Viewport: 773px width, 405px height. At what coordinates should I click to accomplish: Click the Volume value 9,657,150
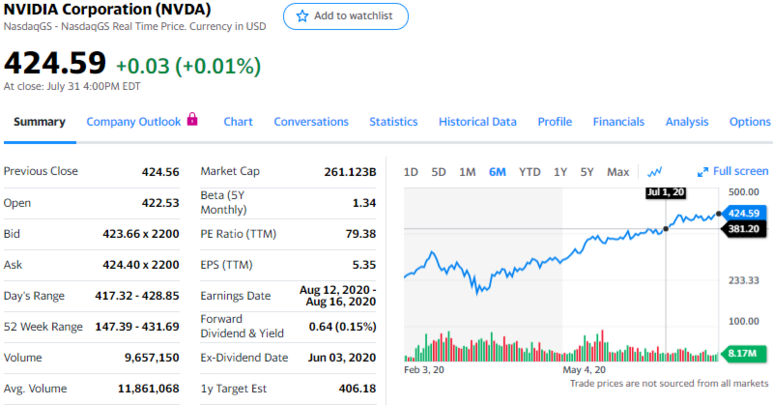tap(152, 358)
